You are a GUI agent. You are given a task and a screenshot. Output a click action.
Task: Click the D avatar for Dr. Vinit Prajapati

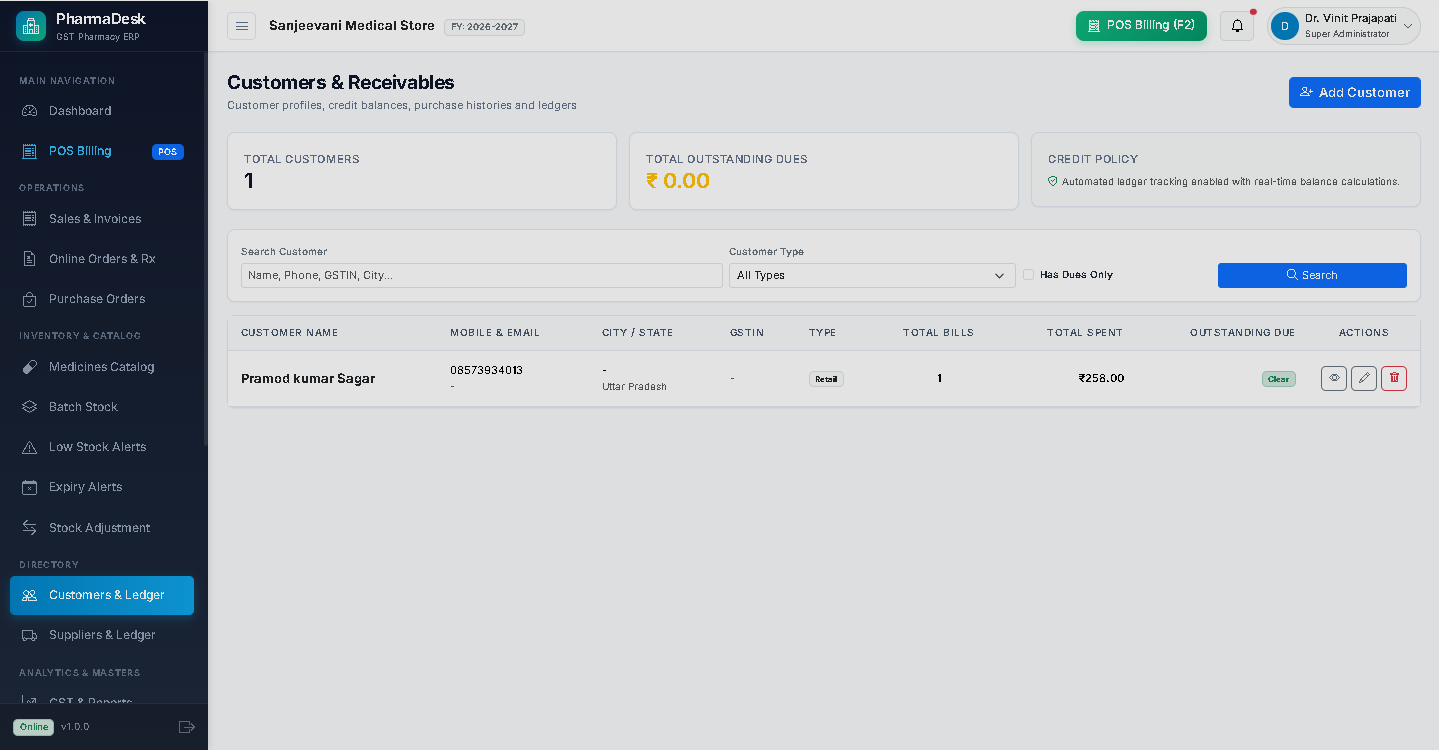pyautogui.click(x=1285, y=26)
